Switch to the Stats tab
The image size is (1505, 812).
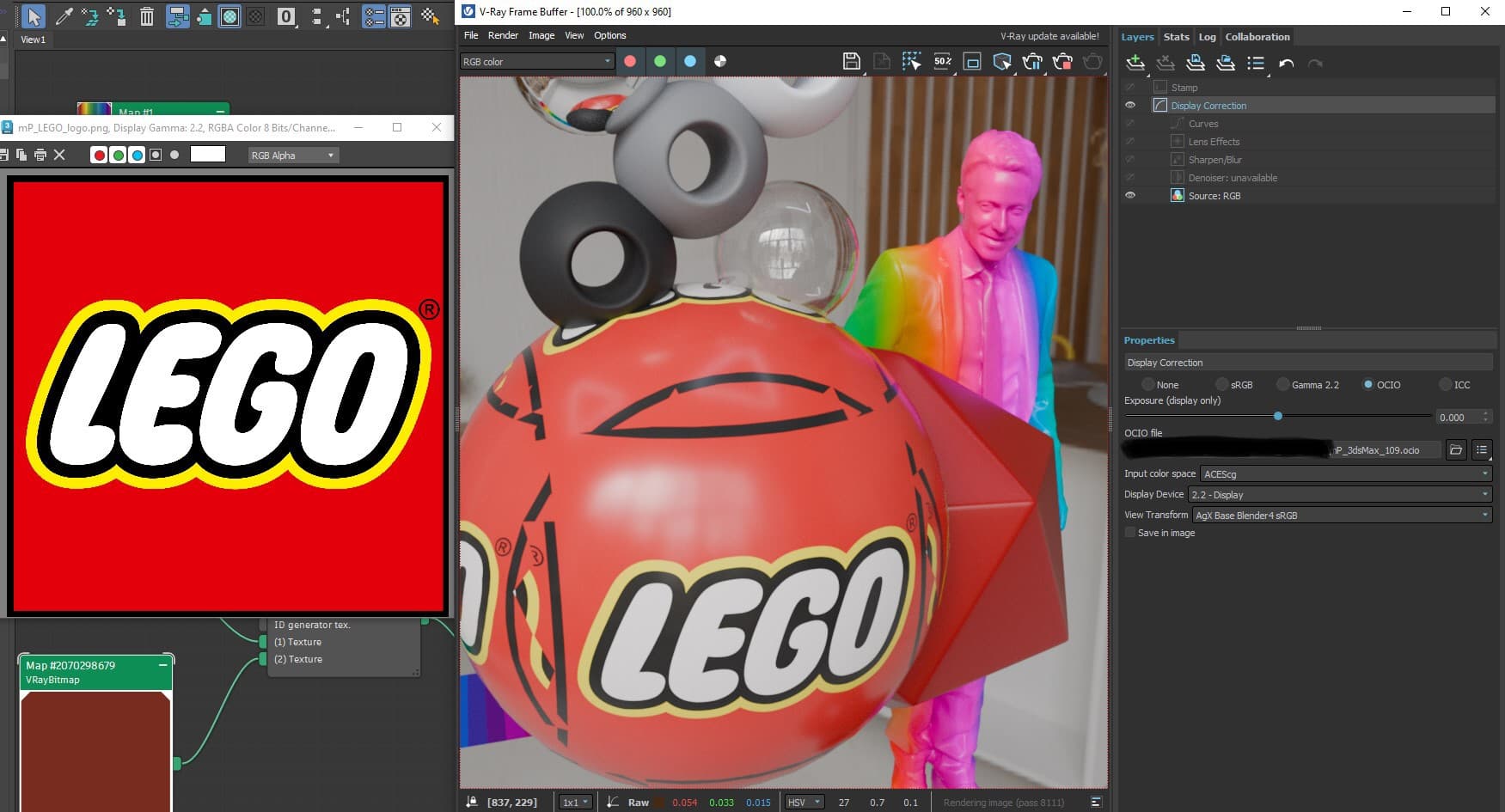pyautogui.click(x=1176, y=37)
